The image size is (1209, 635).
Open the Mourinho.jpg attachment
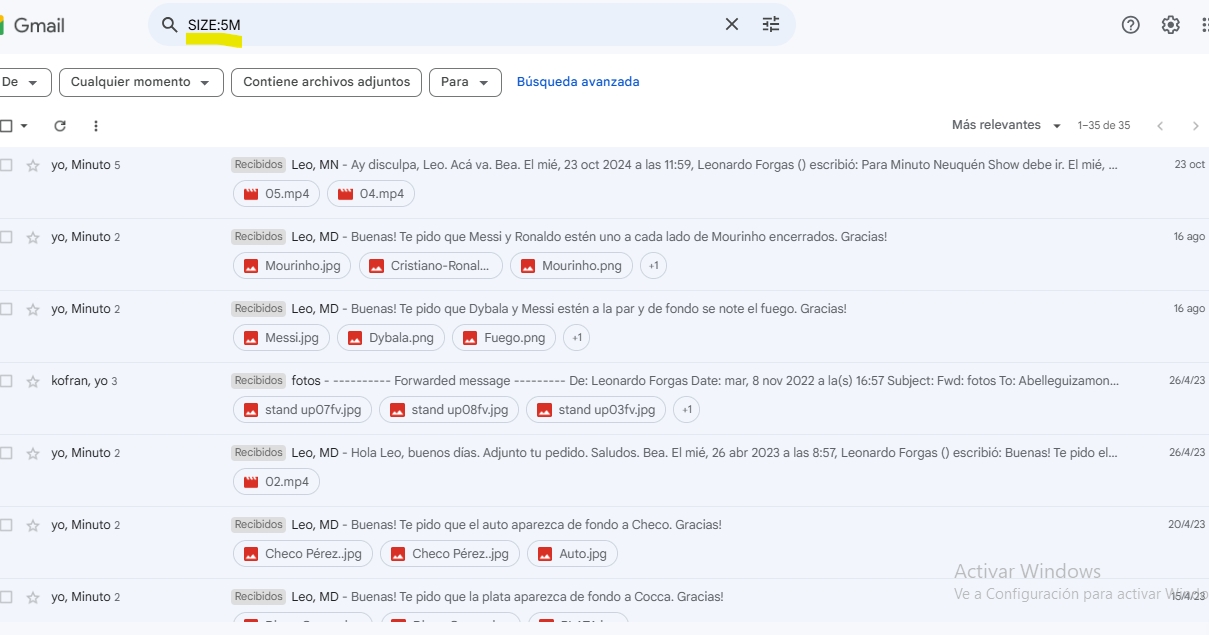(292, 266)
